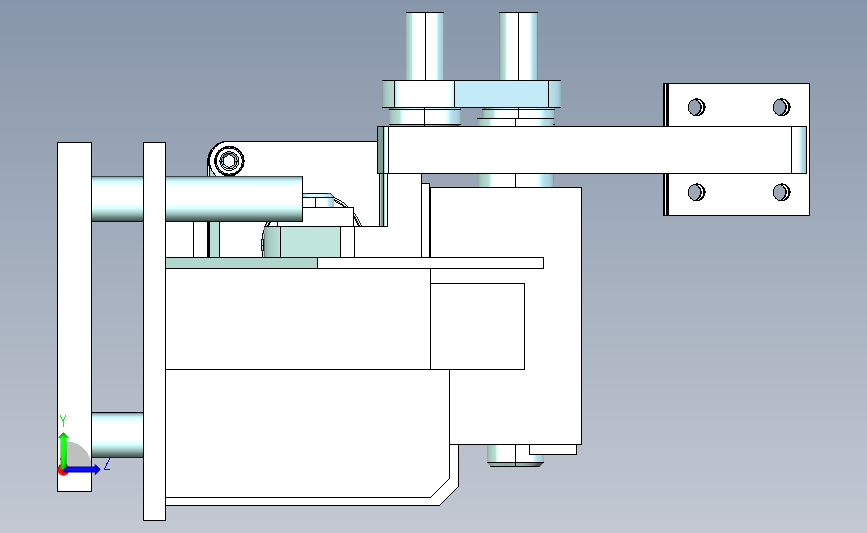Select the right vertical shaft at the top
Viewport: 867px width, 533px height.
[x=518, y=46]
